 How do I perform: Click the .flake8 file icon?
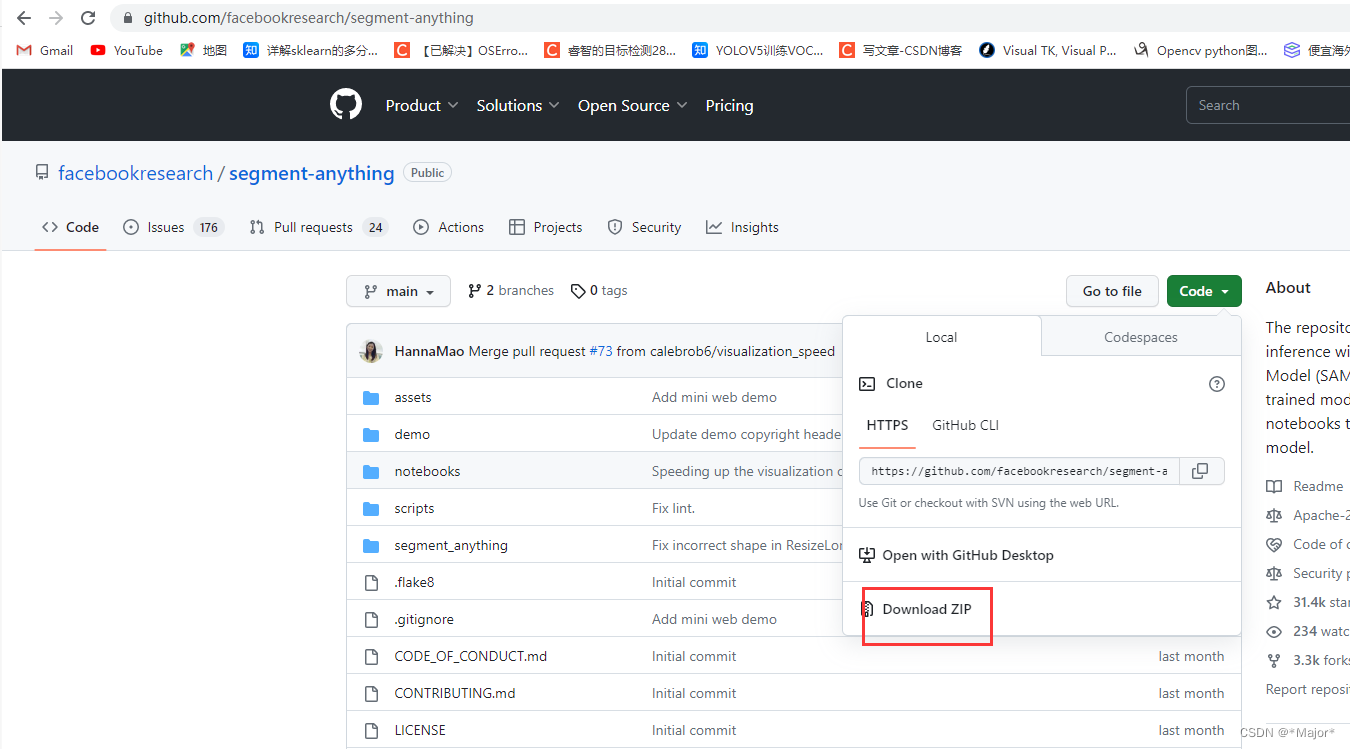pyautogui.click(x=371, y=583)
